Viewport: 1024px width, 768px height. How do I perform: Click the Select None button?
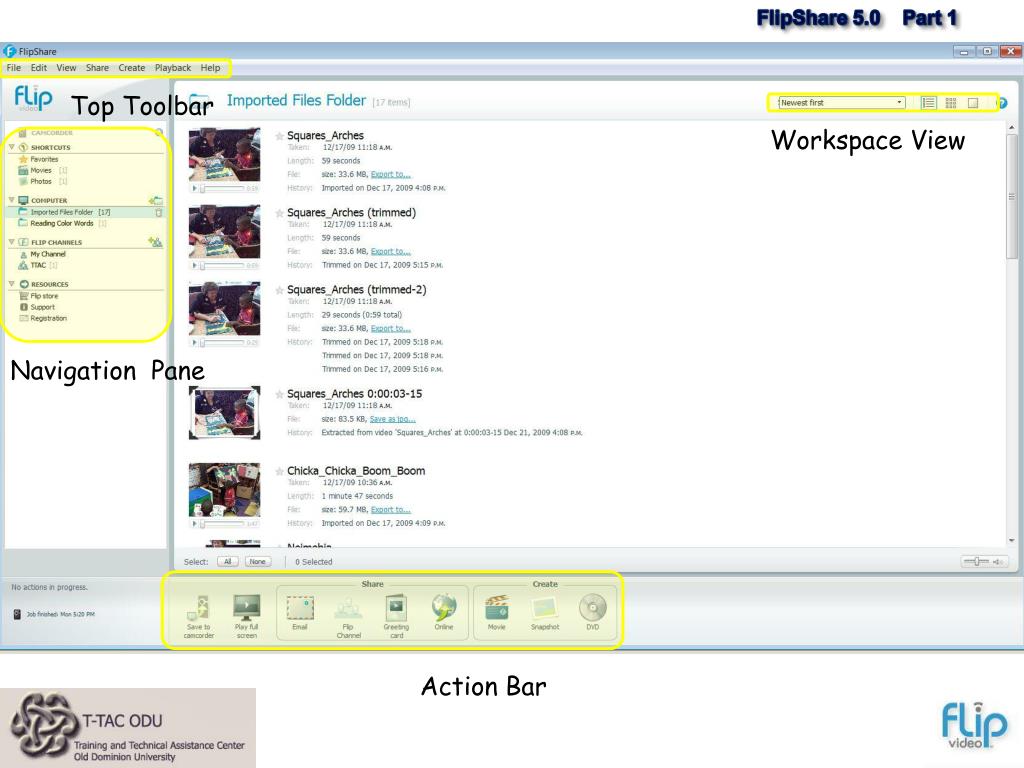pyautogui.click(x=258, y=562)
